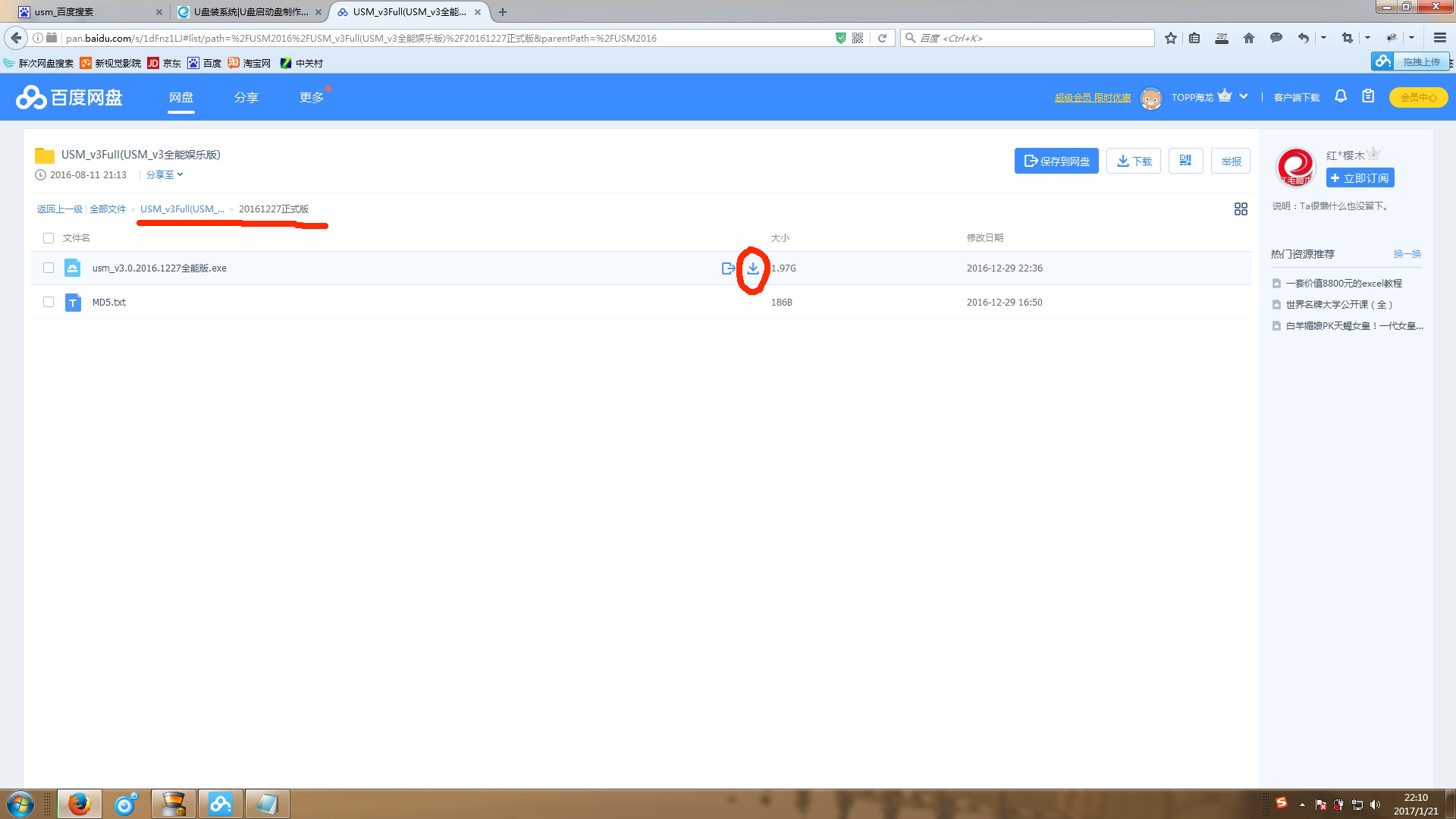Click the browser home icon

tap(1249, 38)
